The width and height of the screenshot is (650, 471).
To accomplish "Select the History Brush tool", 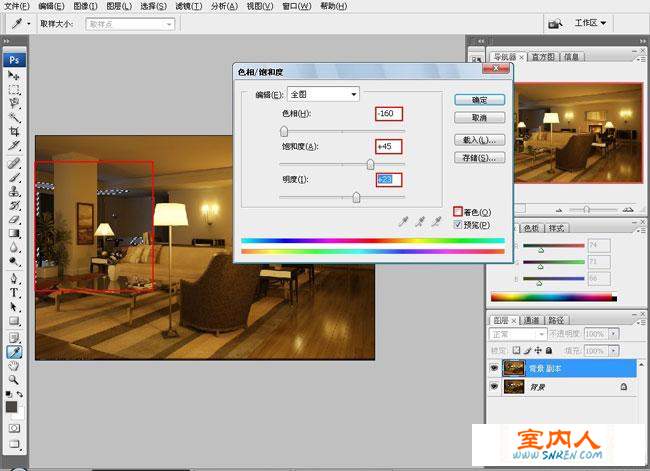I will coord(14,206).
